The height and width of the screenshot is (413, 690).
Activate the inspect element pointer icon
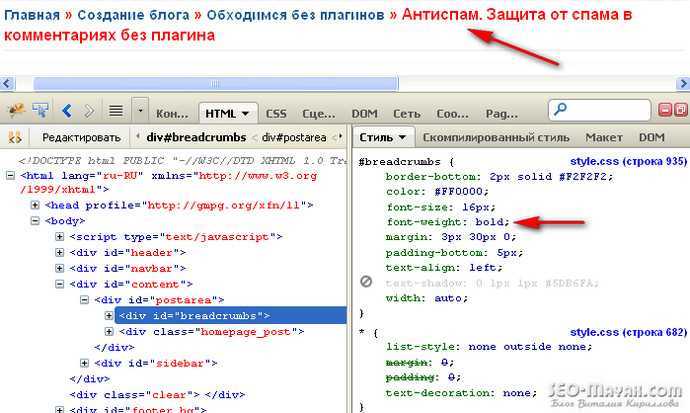(x=40, y=110)
